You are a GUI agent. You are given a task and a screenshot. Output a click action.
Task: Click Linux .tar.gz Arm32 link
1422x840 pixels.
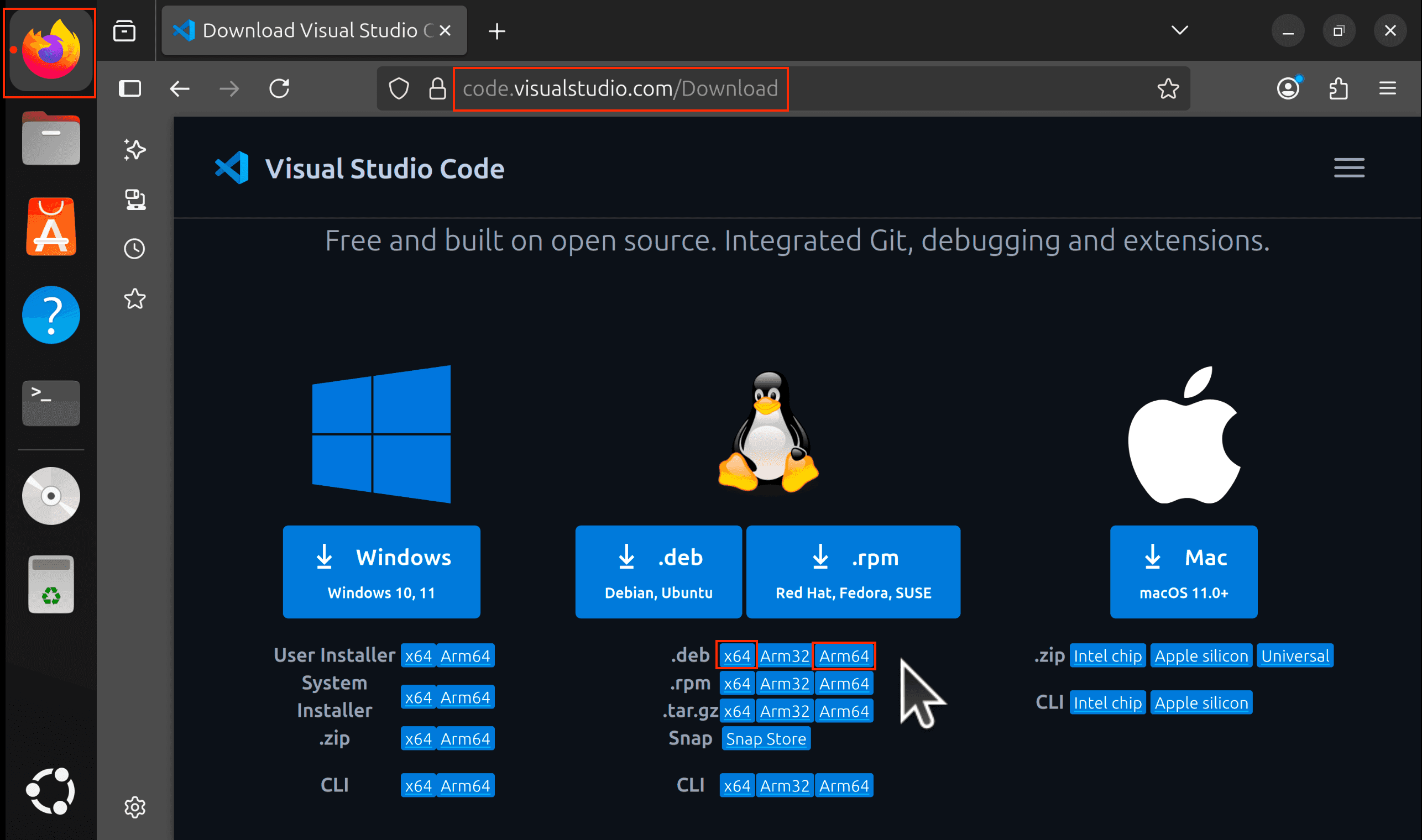pos(785,711)
